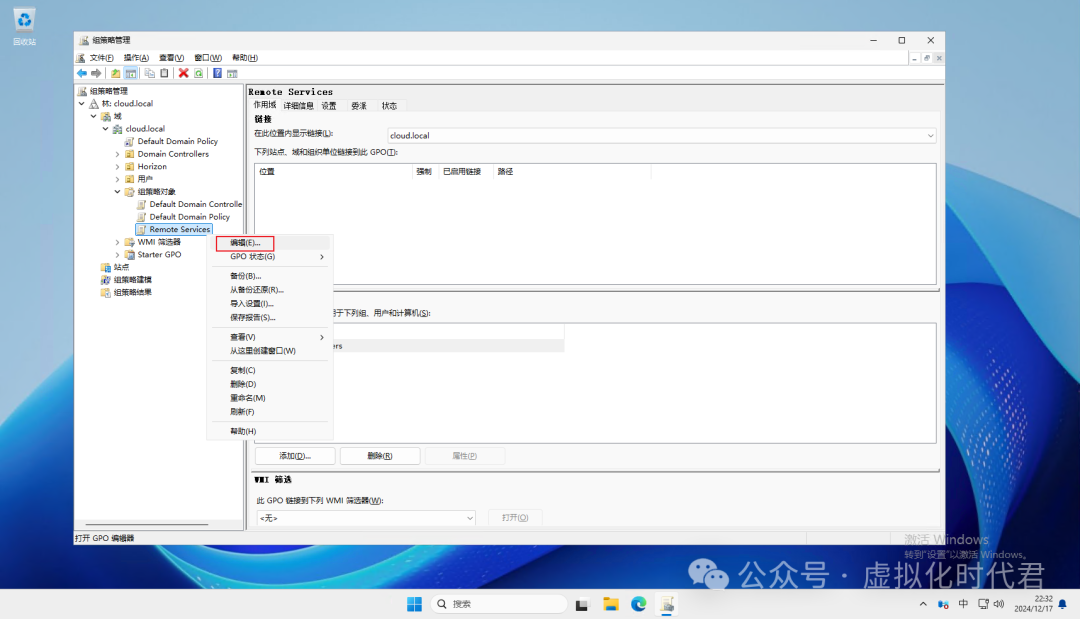This screenshot has height=619, width=1080.
Task: Open the cloud.local location dropdown
Action: (x=930, y=135)
